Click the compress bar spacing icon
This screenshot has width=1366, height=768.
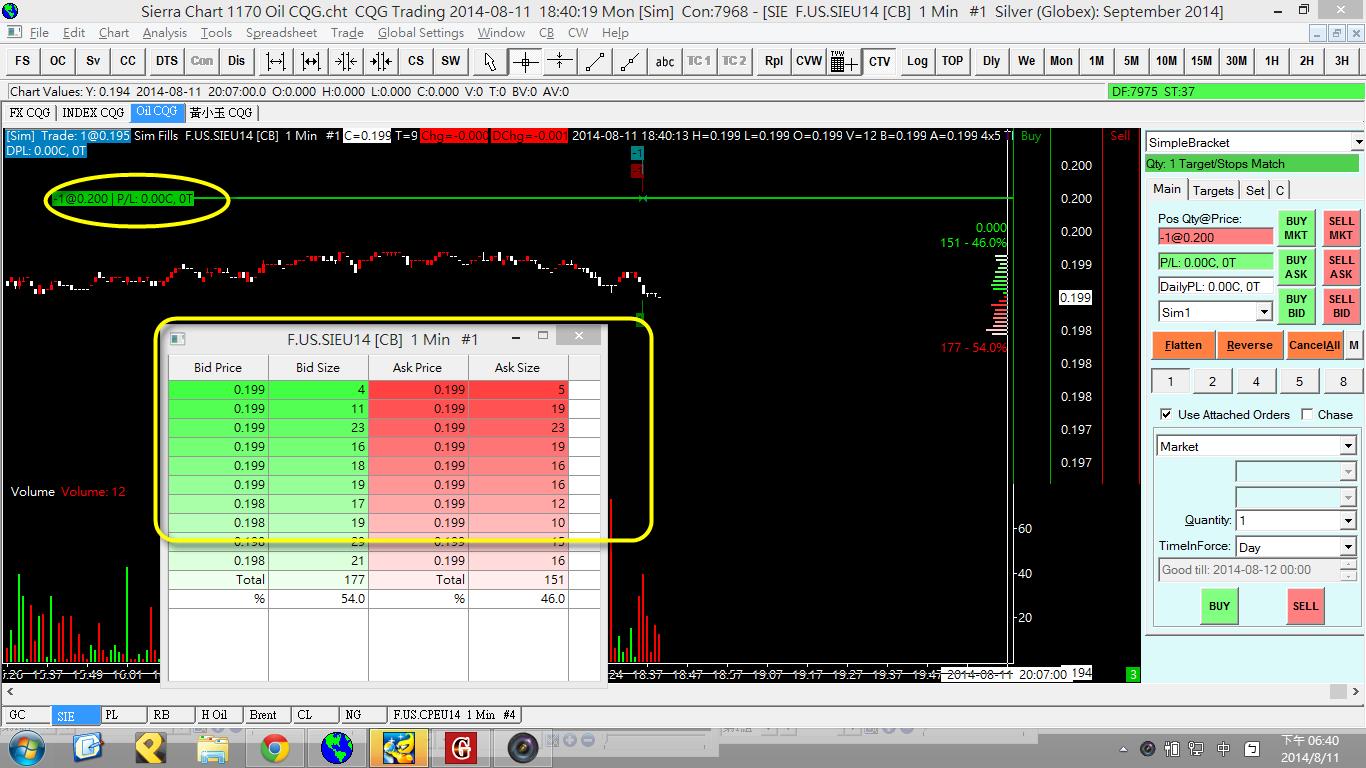346,61
